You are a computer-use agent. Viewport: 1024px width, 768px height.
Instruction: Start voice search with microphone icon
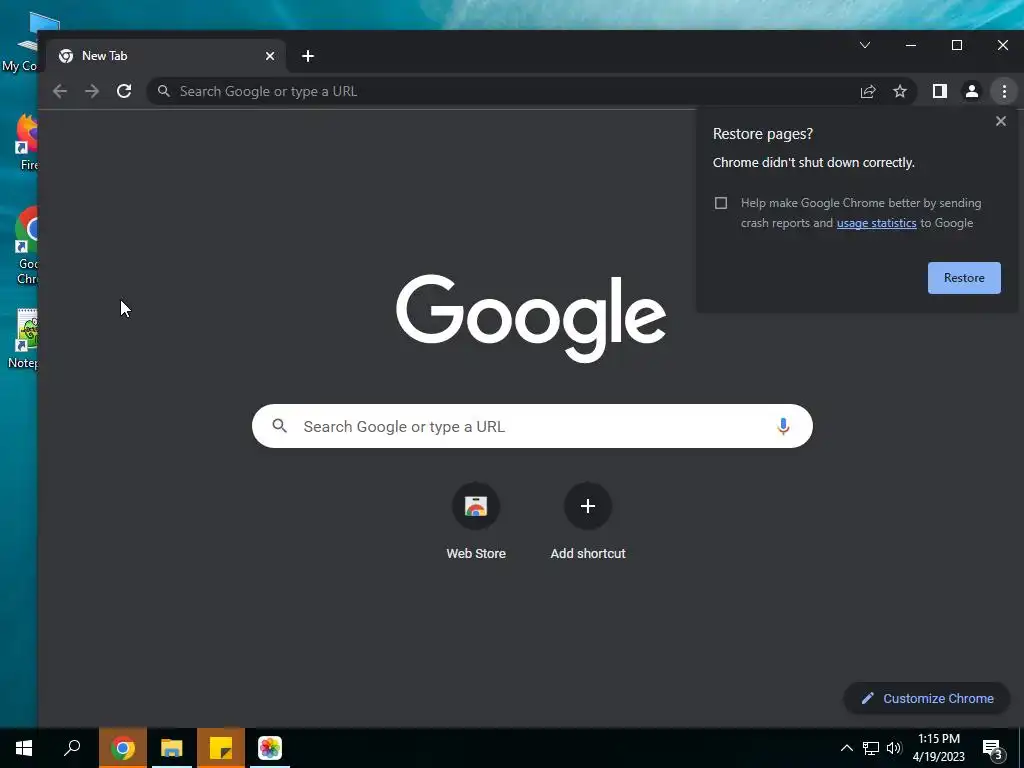click(783, 426)
